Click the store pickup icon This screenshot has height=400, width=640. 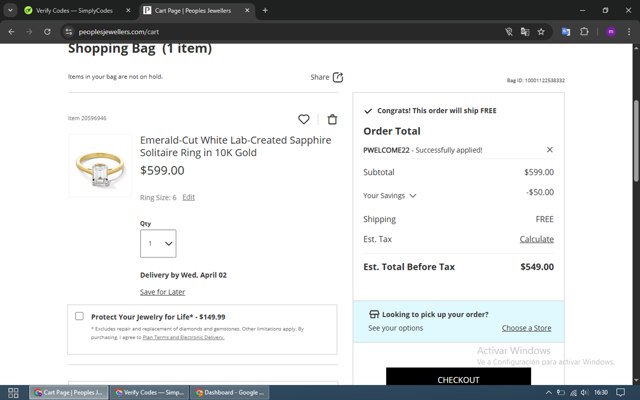pos(374,314)
